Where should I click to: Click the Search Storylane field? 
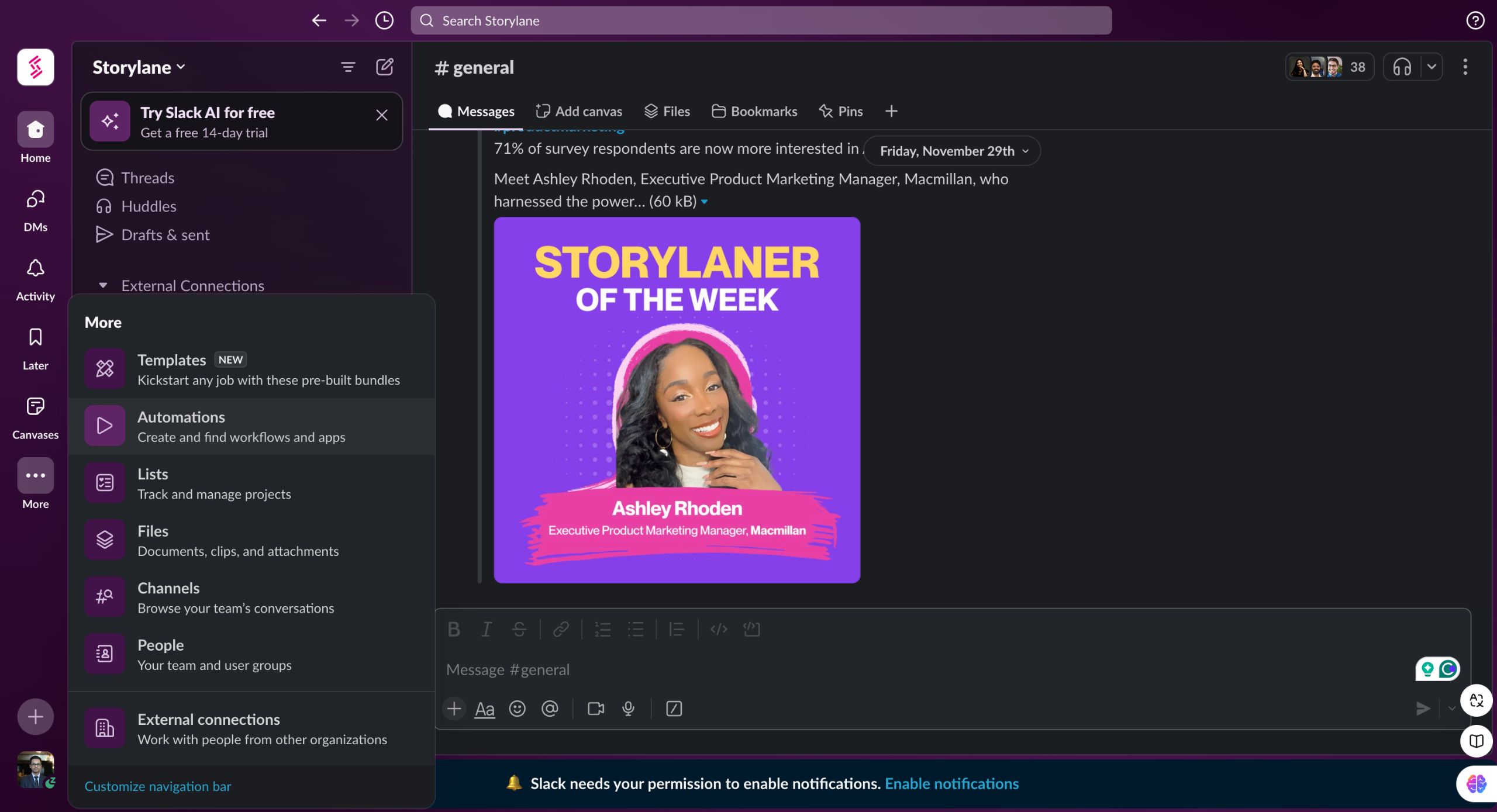760,20
